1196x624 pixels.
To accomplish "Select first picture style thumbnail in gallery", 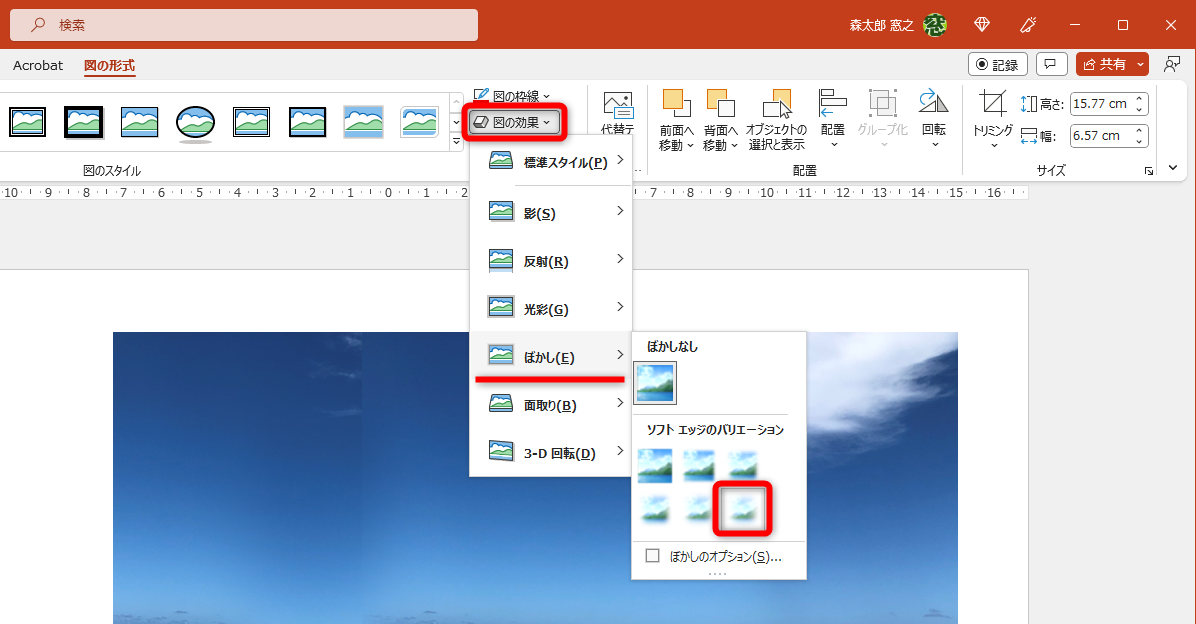I will tap(27, 122).
